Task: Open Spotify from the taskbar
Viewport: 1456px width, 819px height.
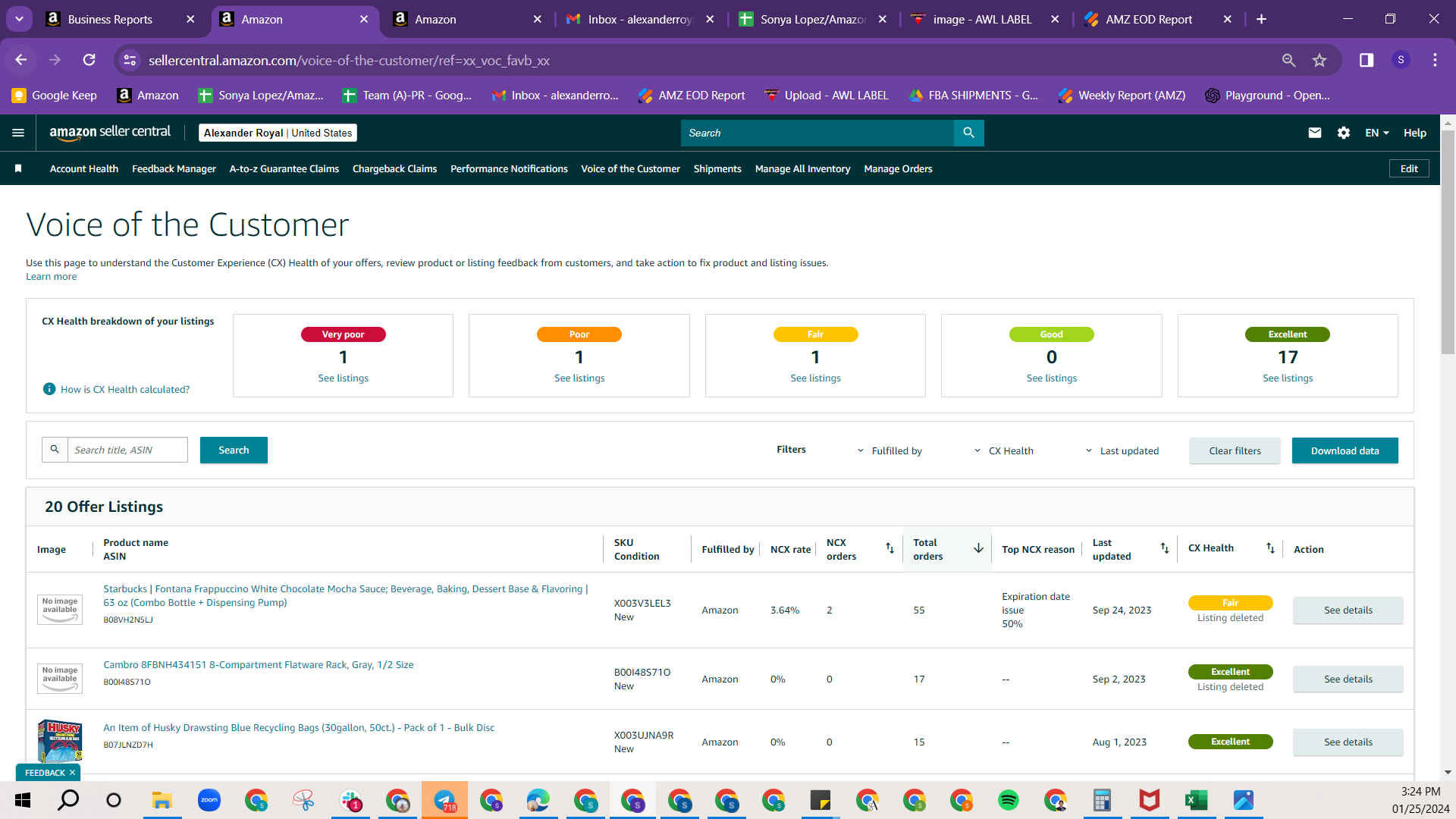Action: 1009,800
